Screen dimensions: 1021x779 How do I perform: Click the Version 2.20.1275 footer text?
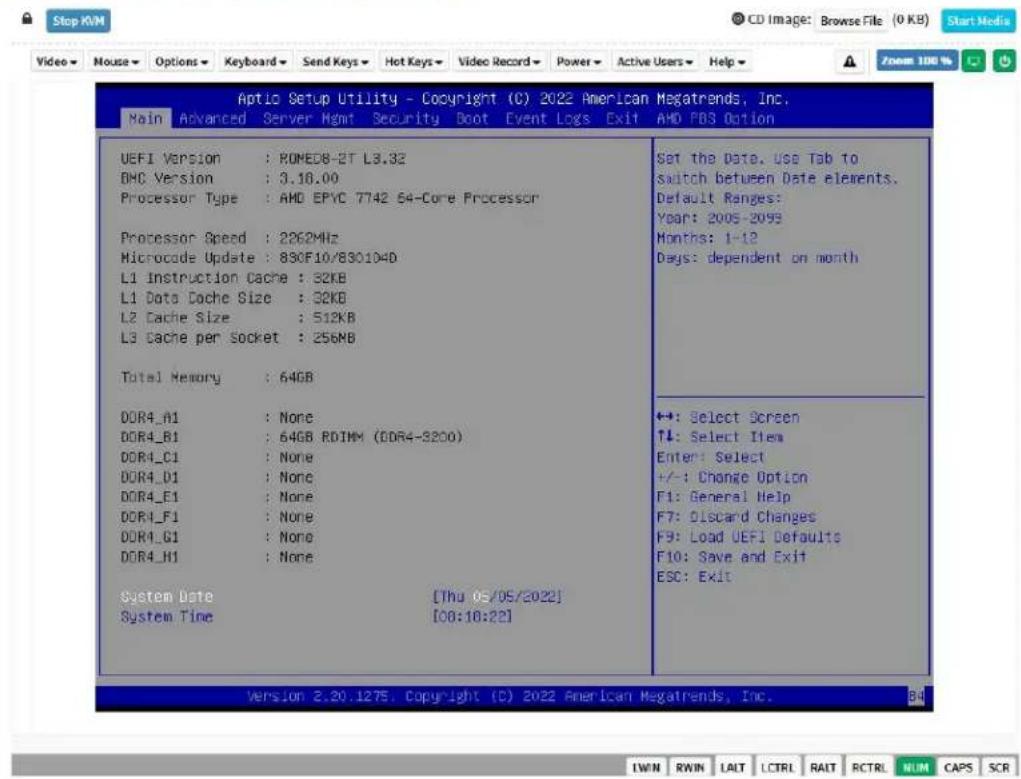pos(509,696)
